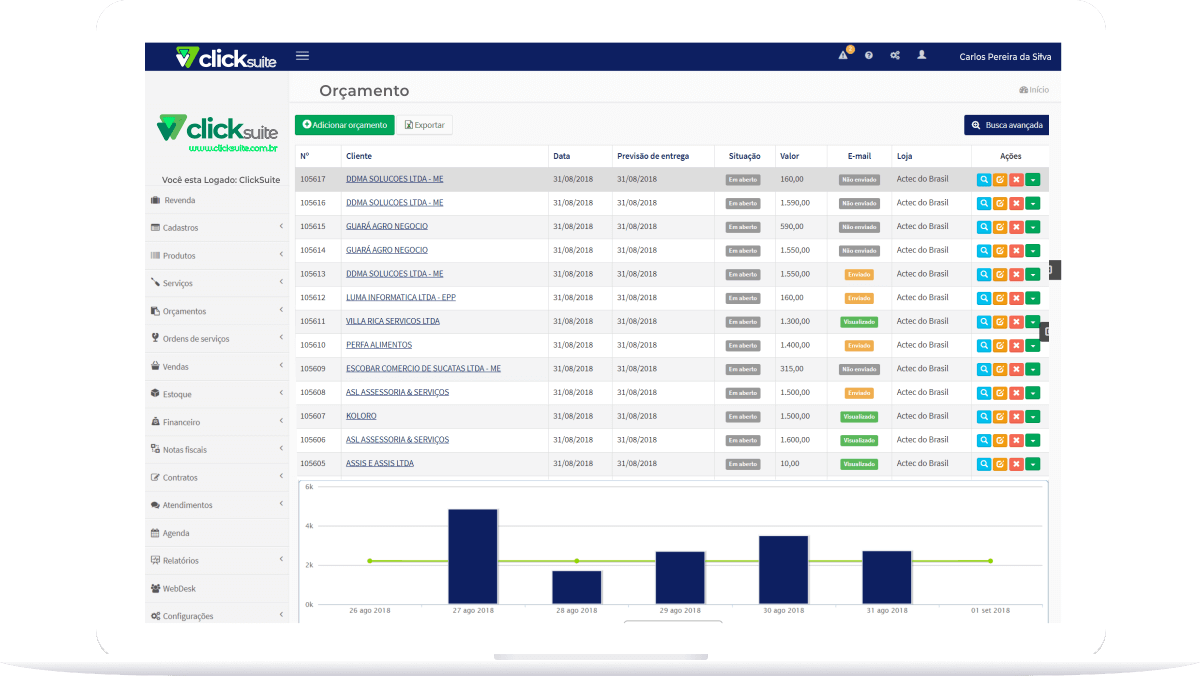The height and width of the screenshot is (676, 1200).
Task: Edit budget 105610 using the orange icon
Action: 1000,346
